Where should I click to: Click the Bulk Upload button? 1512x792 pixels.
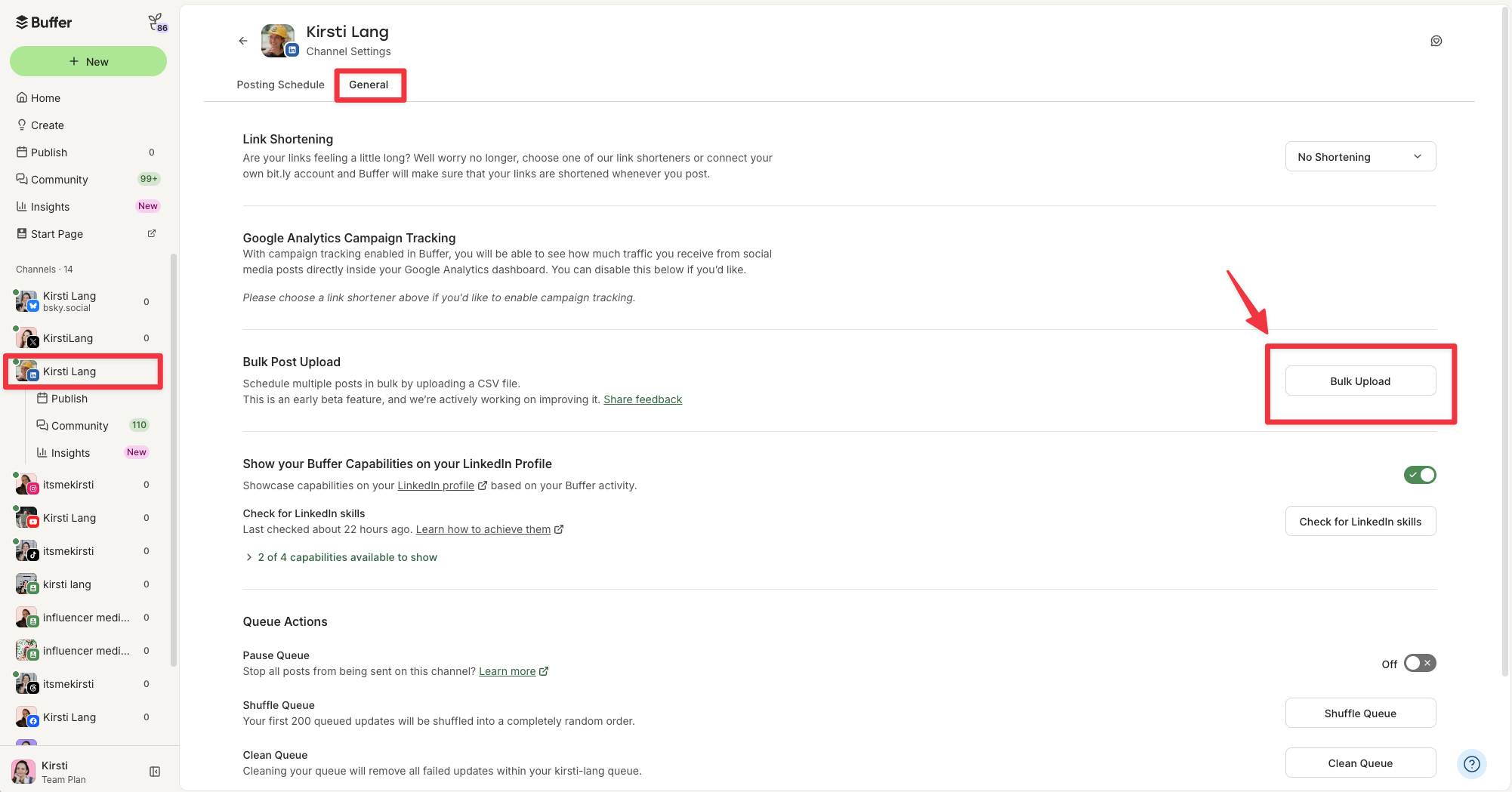[1360, 381]
